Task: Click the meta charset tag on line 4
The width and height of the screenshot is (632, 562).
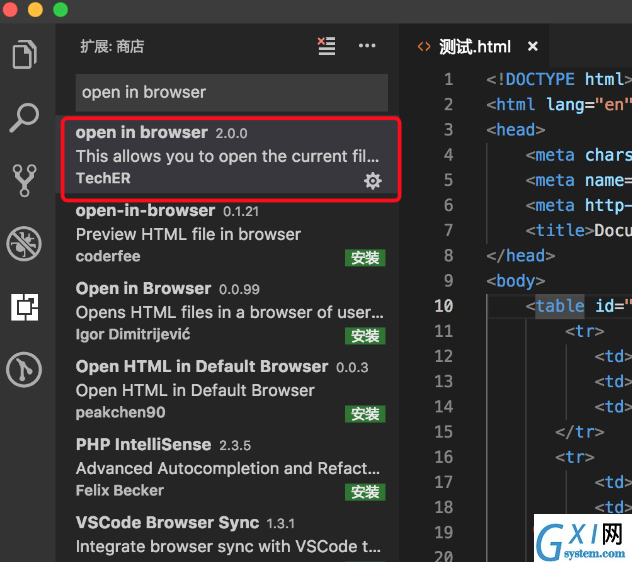Action: [579, 155]
